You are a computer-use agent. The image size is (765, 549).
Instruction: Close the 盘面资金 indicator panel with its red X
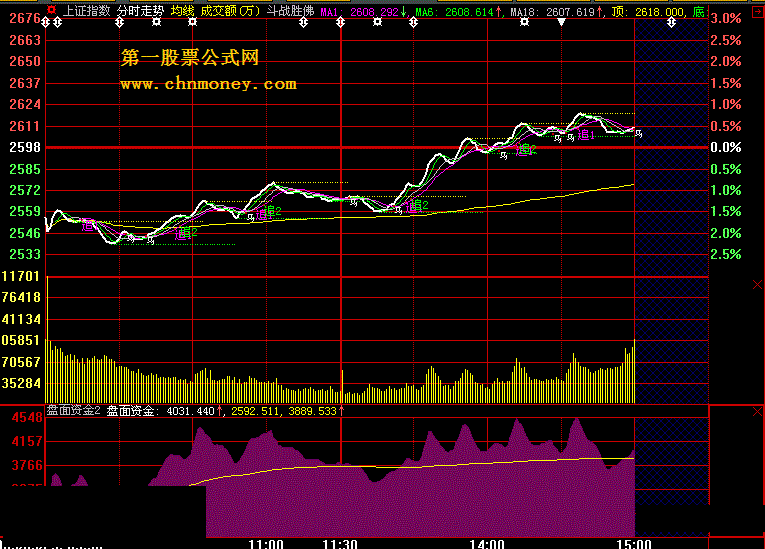(757, 412)
